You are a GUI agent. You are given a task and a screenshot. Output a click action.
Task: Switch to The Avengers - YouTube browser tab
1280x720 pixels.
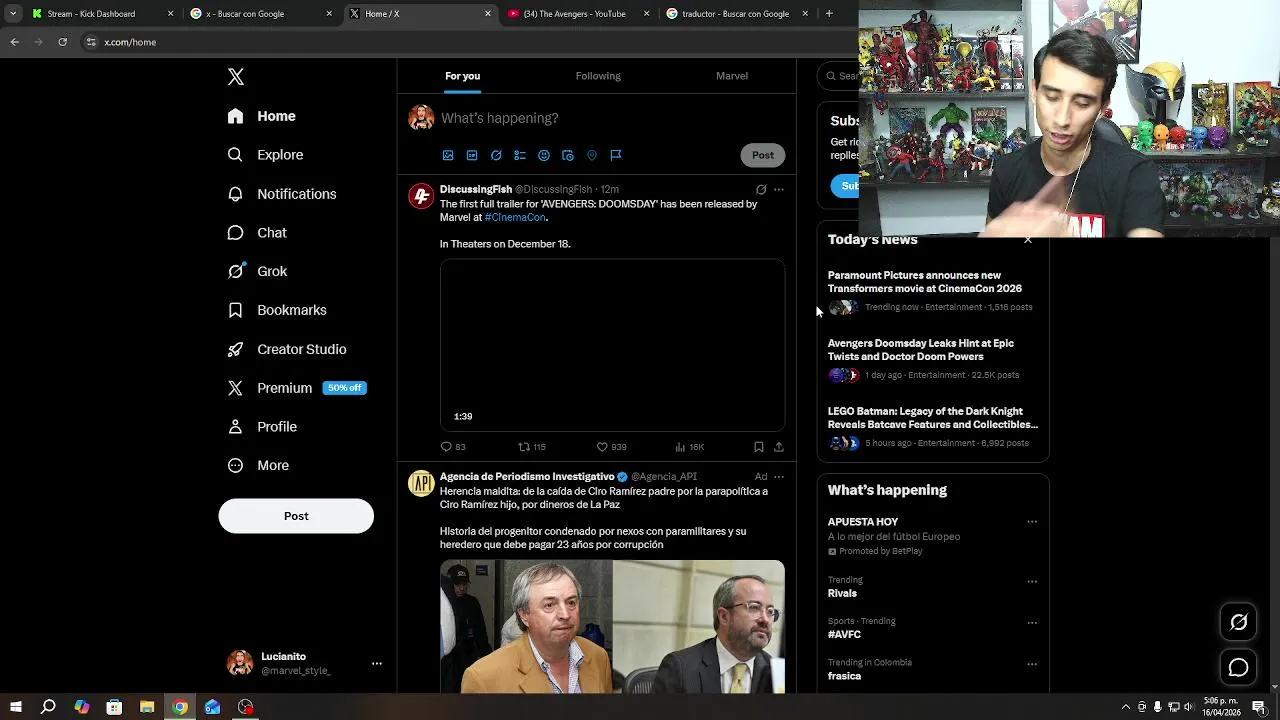click(578, 14)
